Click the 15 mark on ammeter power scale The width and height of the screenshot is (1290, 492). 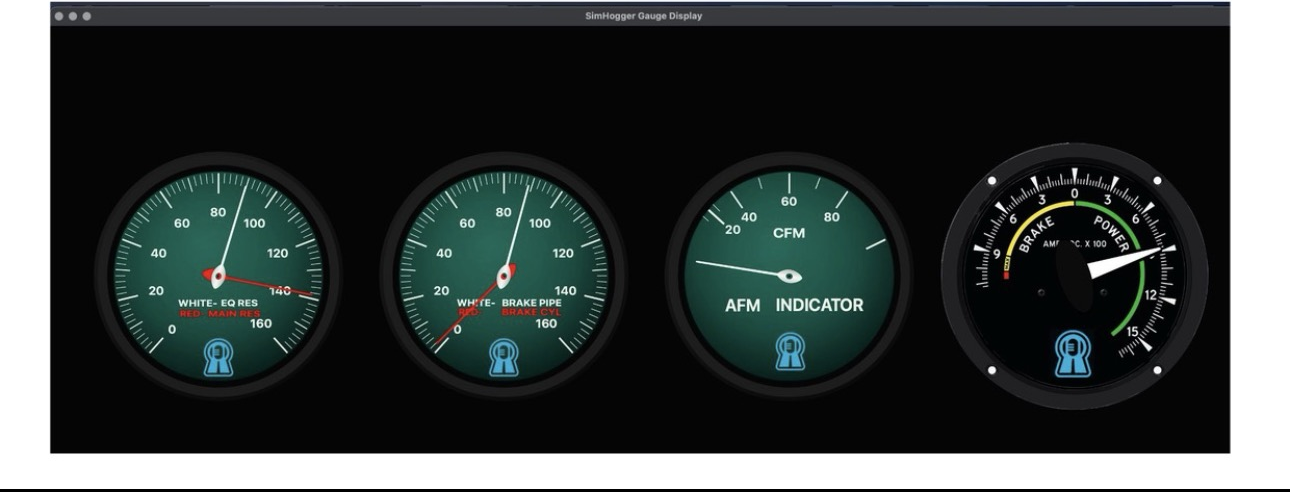coord(1131,331)
